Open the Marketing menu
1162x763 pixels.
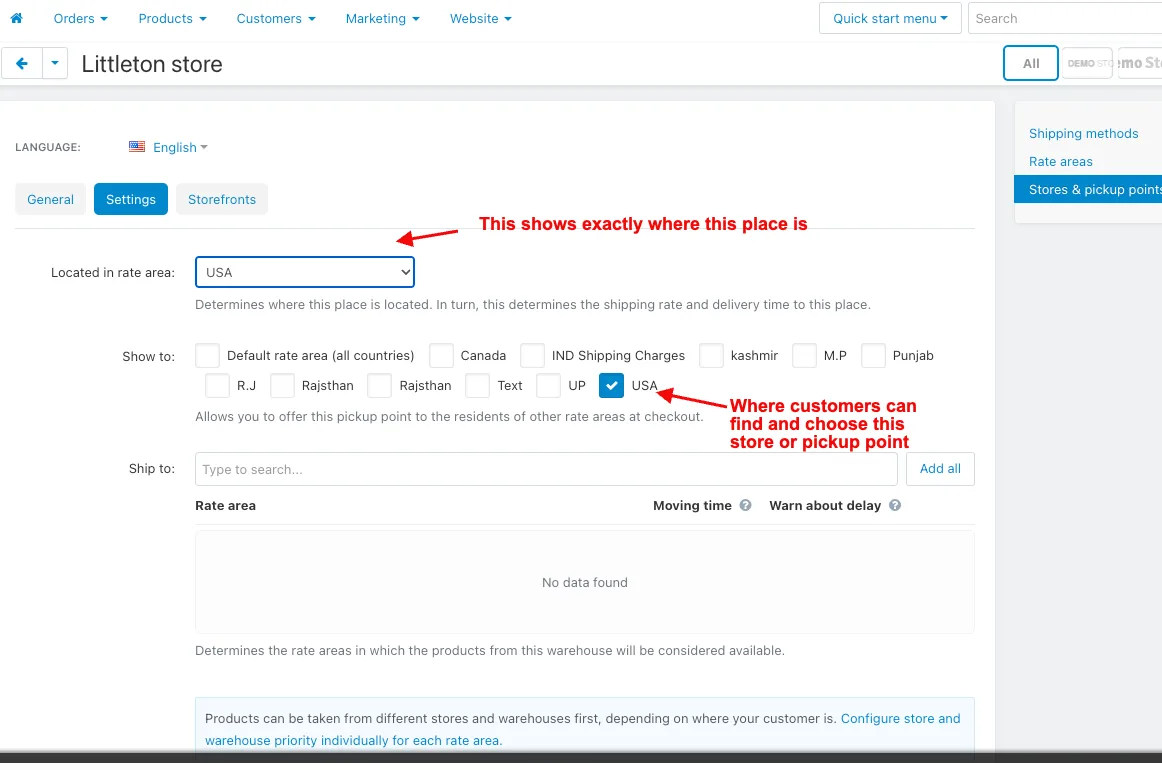pos(382,19)
